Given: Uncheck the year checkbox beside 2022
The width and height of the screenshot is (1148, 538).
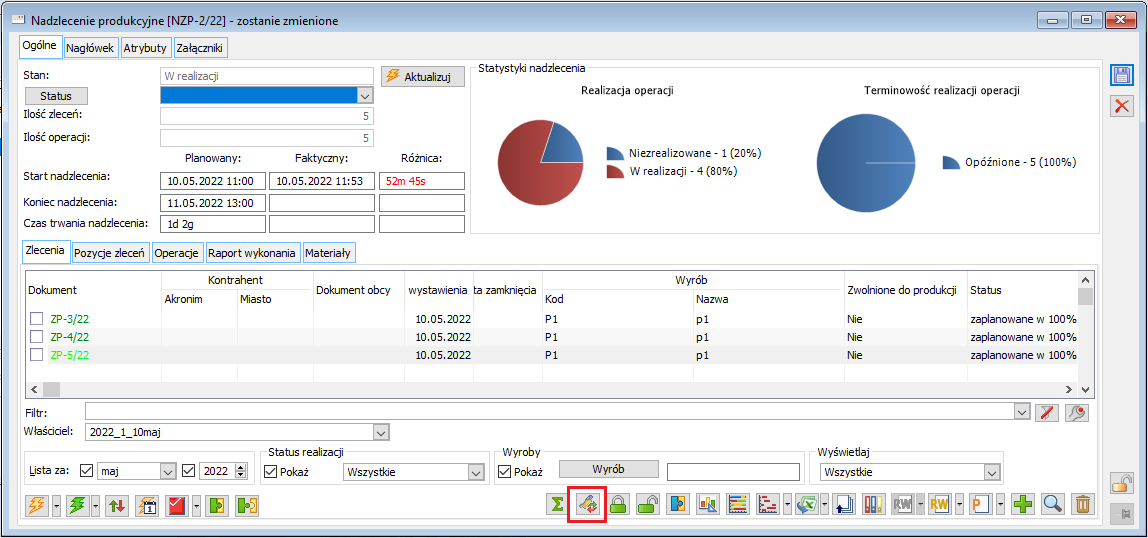Looking at the screenshot, I should [189, 471].
